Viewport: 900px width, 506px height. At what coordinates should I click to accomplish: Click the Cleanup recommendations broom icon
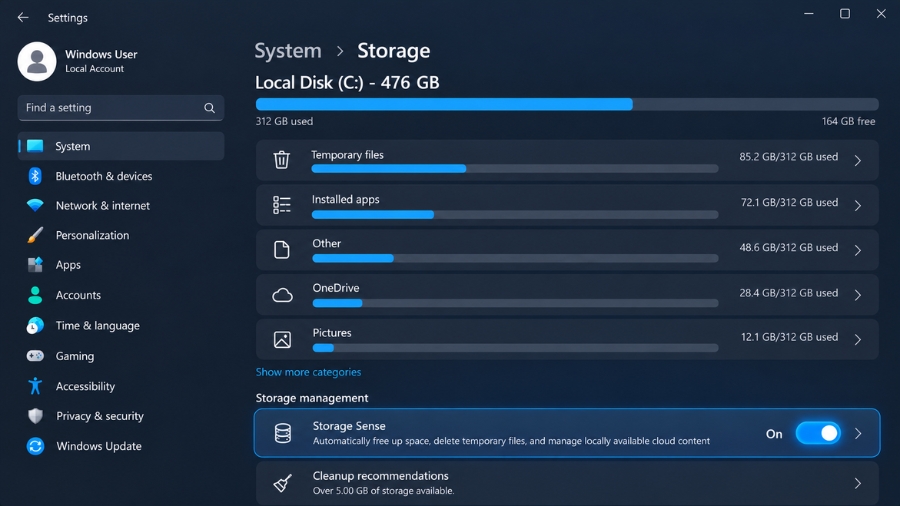pyautogui.click(x=282, y=483)
